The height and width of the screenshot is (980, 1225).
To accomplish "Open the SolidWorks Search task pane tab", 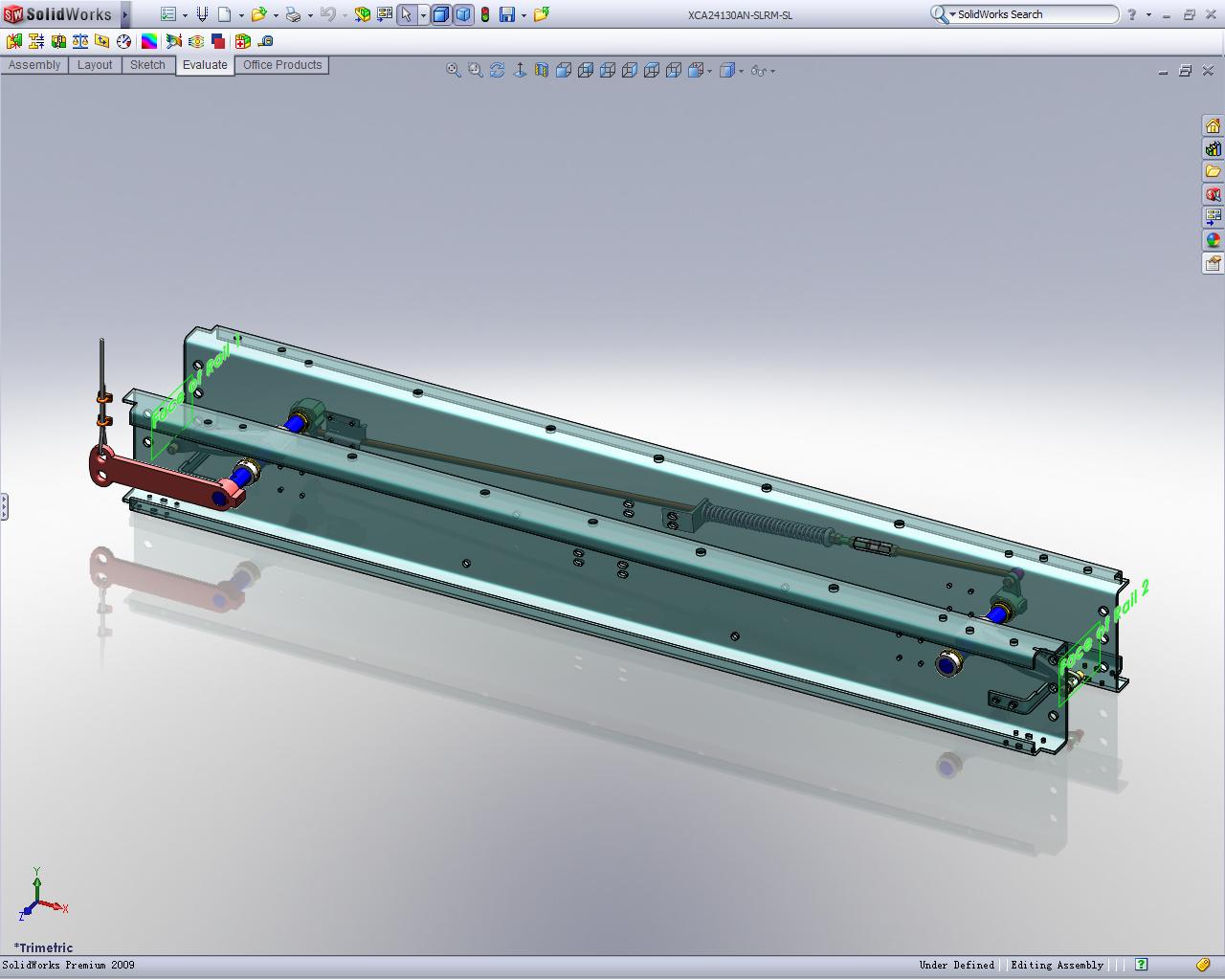I will click(x=1213, y=194).
